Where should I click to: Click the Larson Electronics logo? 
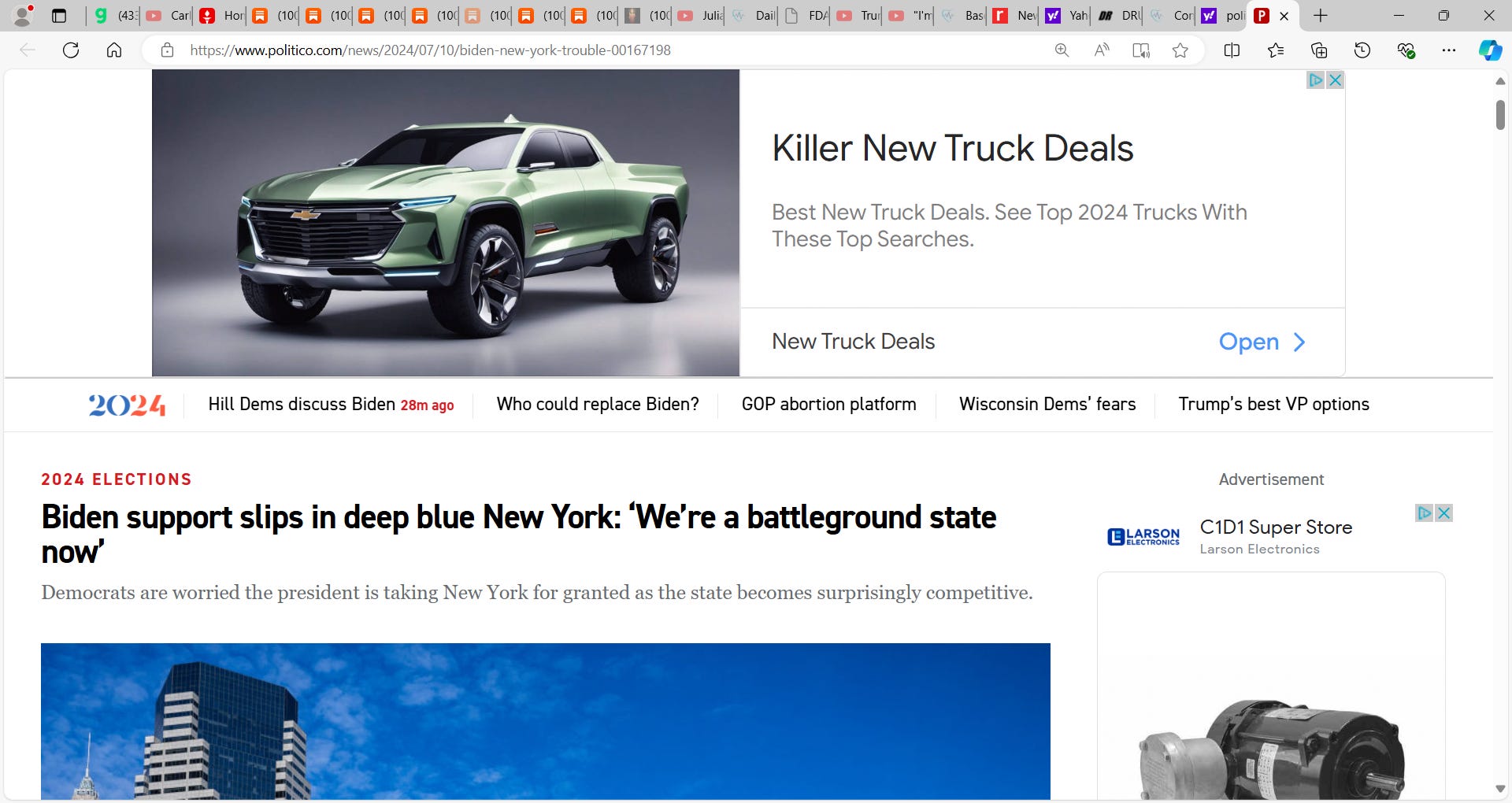[1143, 537]
